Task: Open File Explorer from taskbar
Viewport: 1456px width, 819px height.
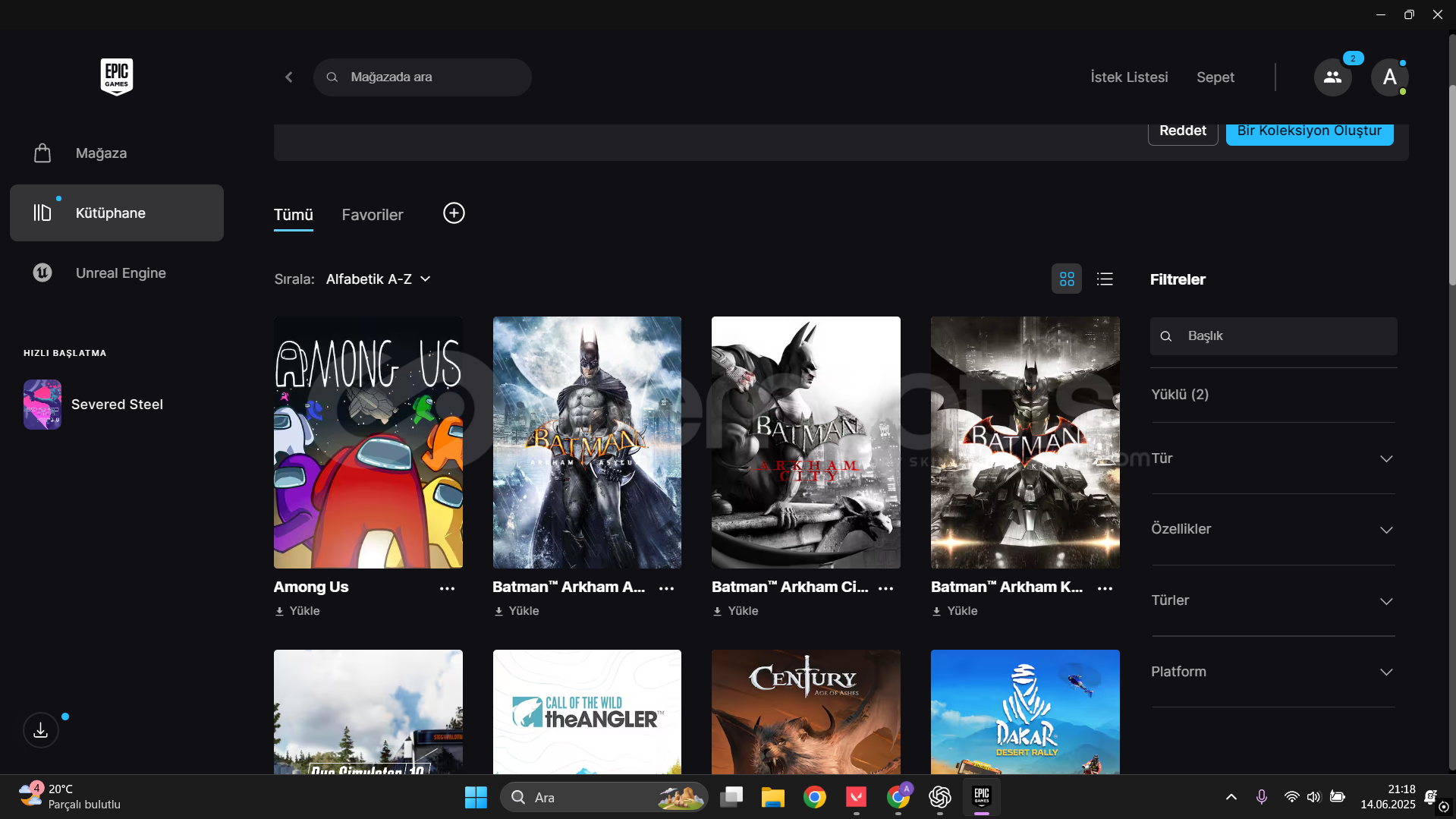Action: (773, 797)
